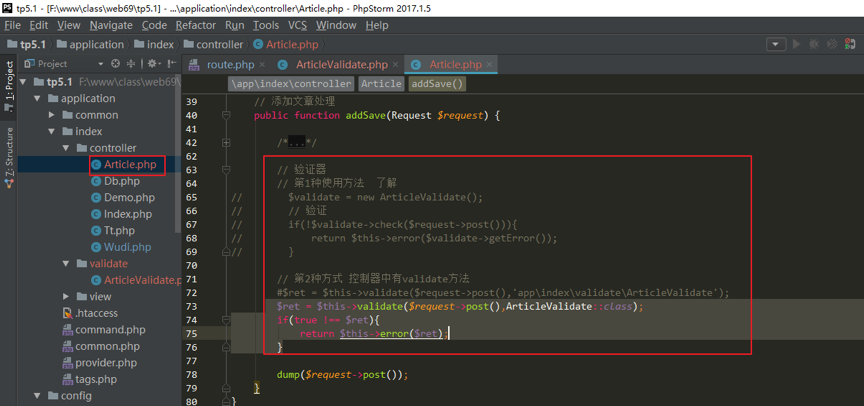
Task: Click controller in the navigation breadcrumb
Action: point(214,45)
